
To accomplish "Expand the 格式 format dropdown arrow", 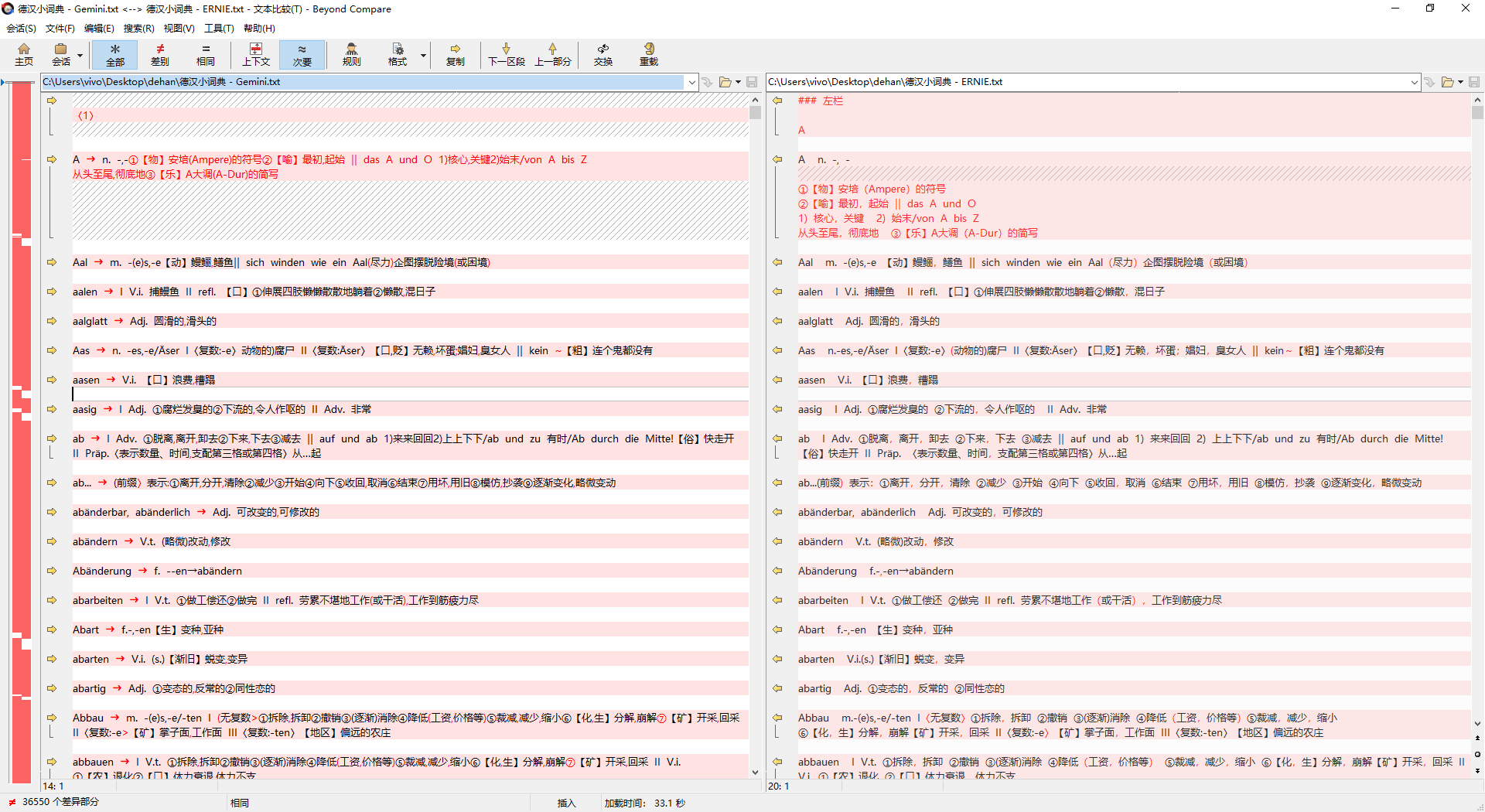I will point(423,56).
